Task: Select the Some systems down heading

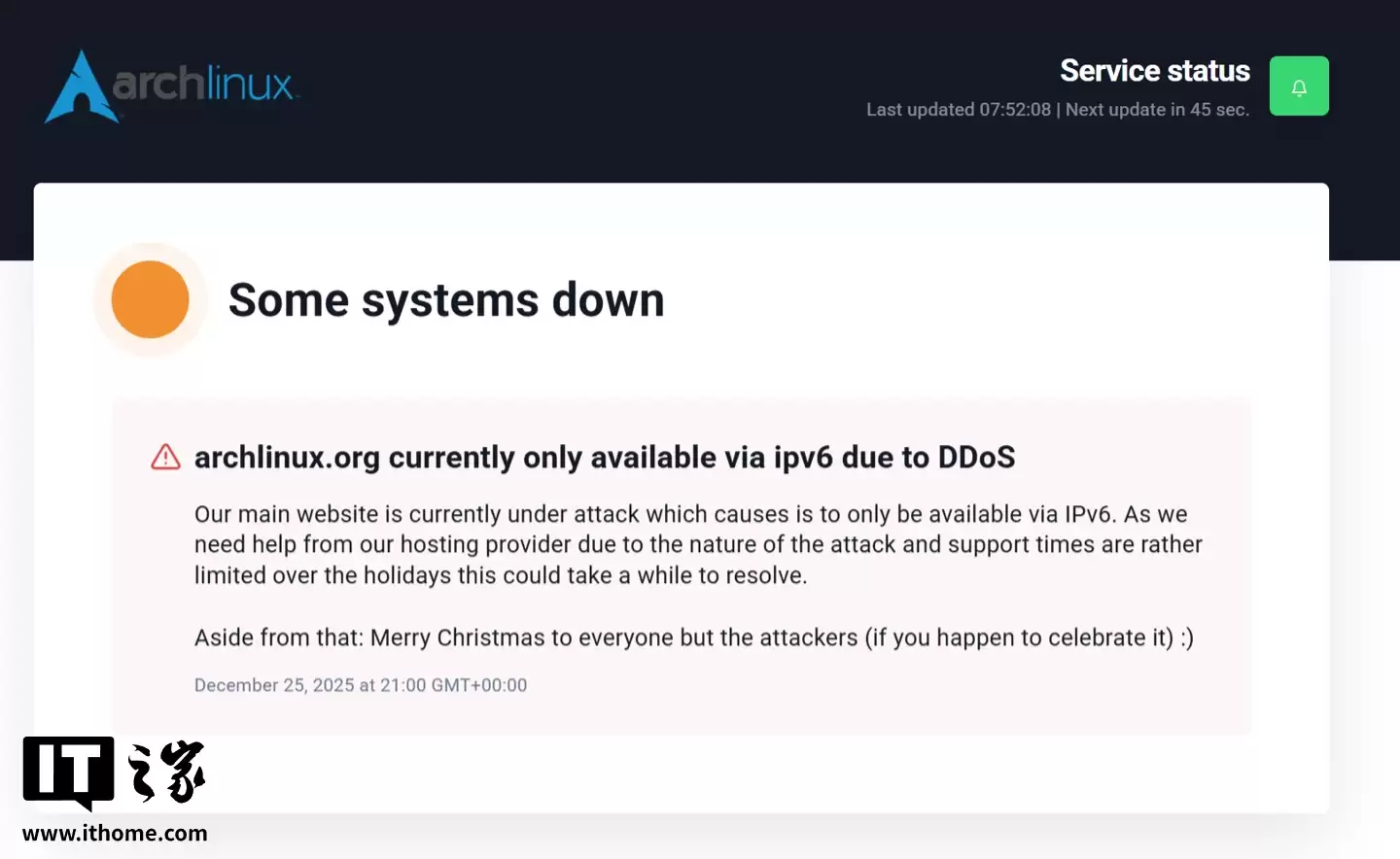Action: click(x=445, y=299)
